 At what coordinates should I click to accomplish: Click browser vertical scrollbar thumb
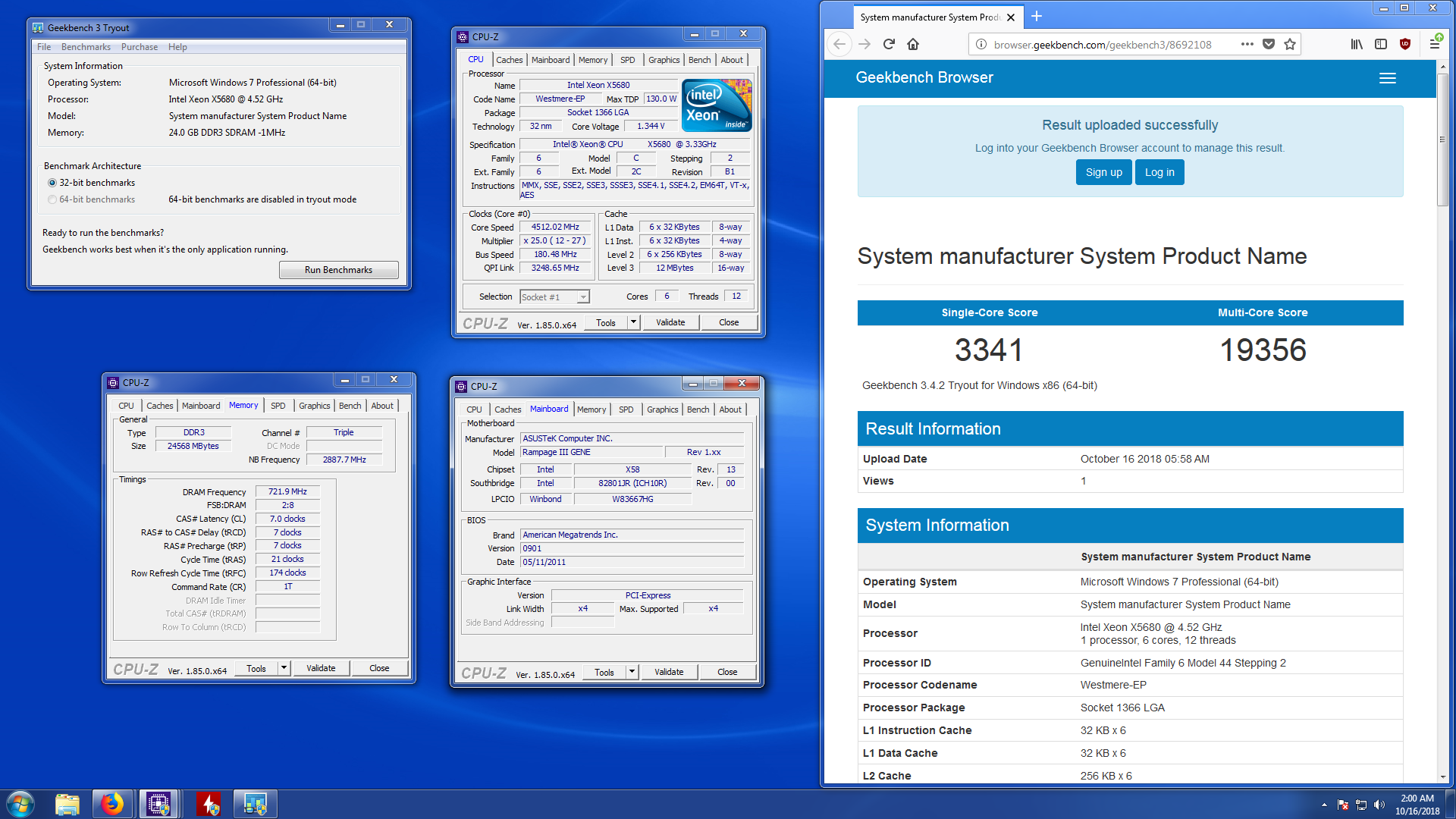[x=1442, y=139]
